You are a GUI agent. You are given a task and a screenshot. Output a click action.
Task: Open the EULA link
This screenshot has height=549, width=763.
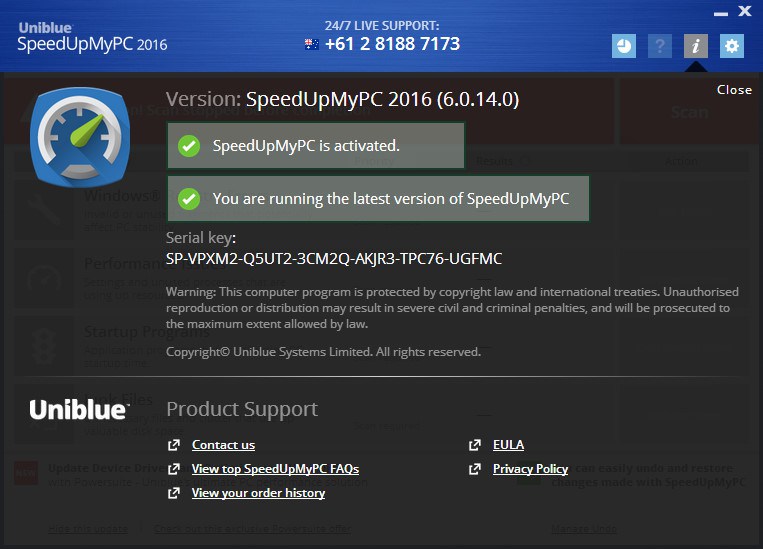coord(508,445)
